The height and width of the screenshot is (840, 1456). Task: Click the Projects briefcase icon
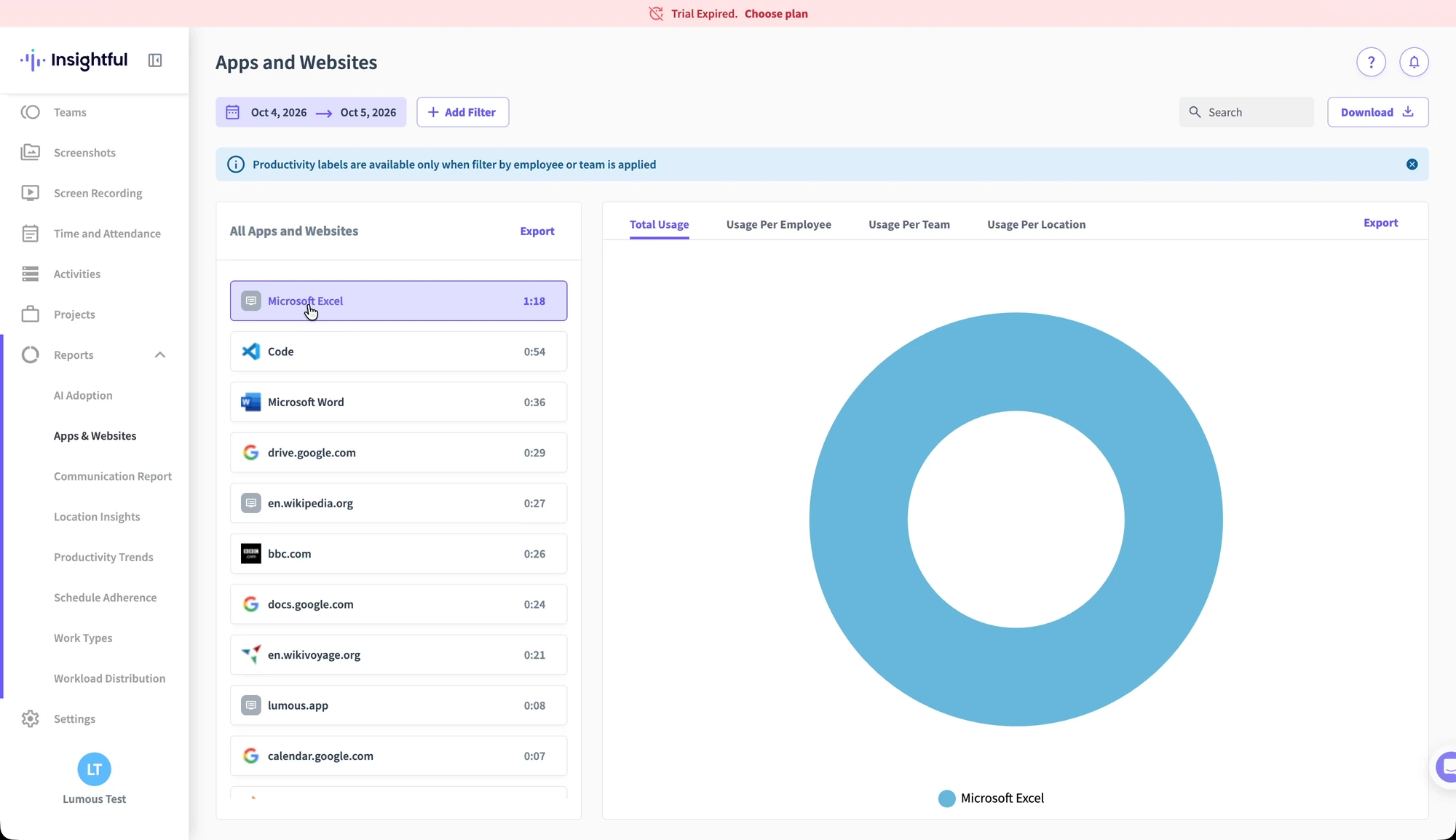point(30,314)
